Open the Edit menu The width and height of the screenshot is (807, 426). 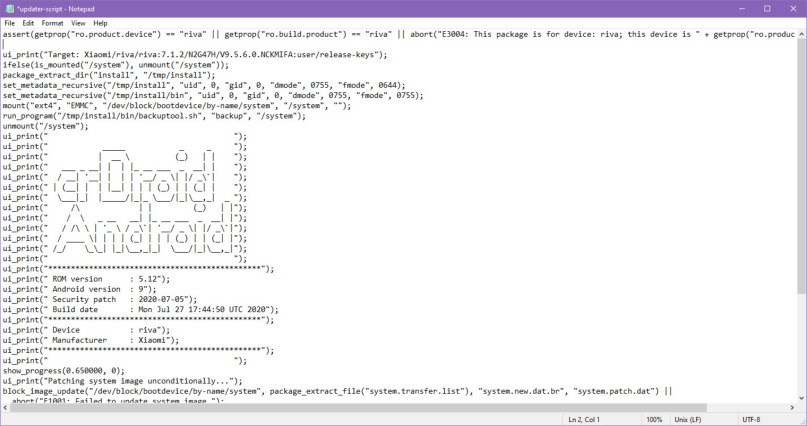[28, 23]
